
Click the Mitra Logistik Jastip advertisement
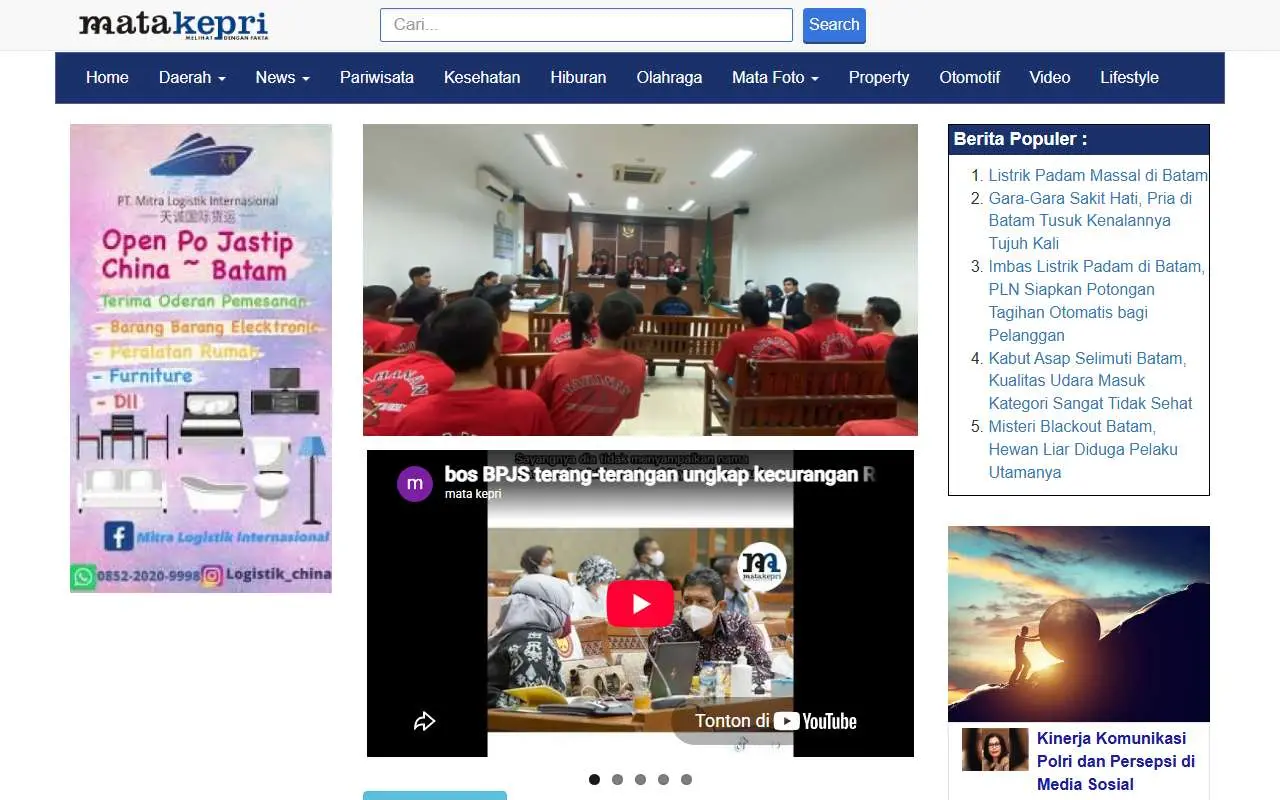pyautogui.click(x=201, y=358)
